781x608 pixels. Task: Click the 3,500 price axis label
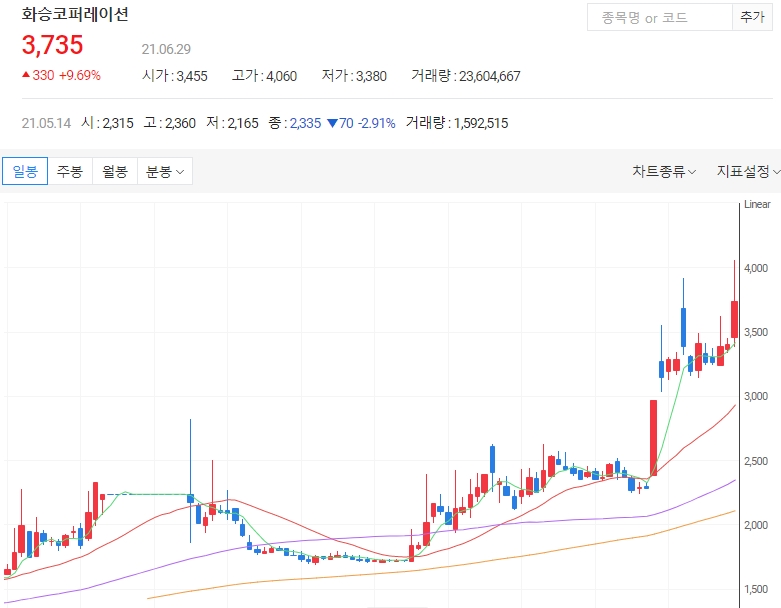tap(756, 332)
